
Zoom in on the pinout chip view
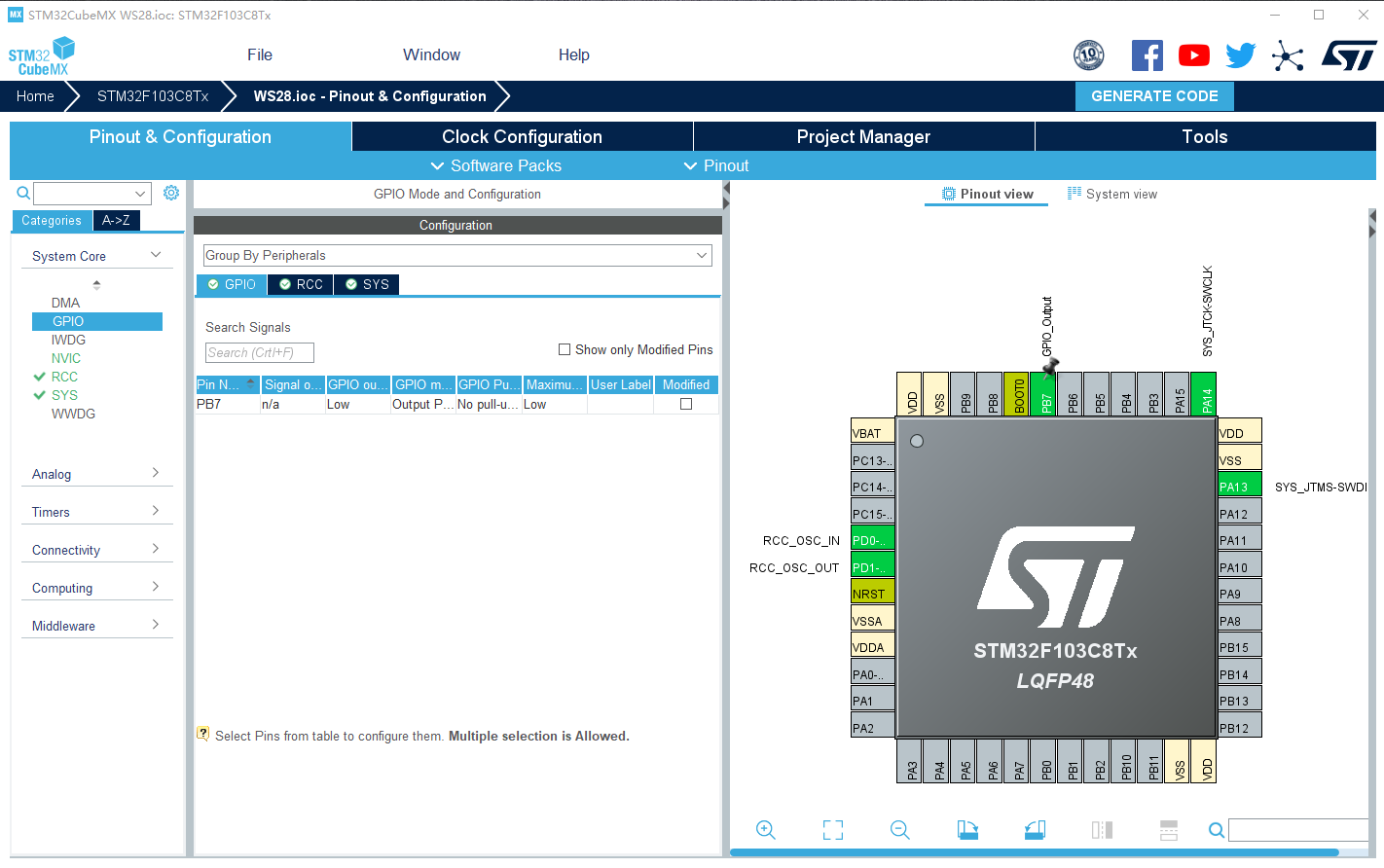pos(766,830)
